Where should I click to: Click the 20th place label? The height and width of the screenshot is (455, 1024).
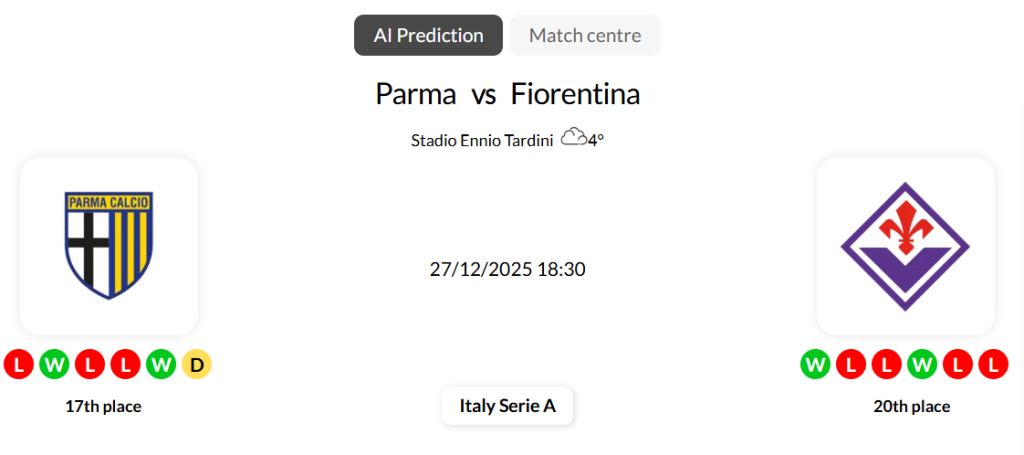click(911, 407)
